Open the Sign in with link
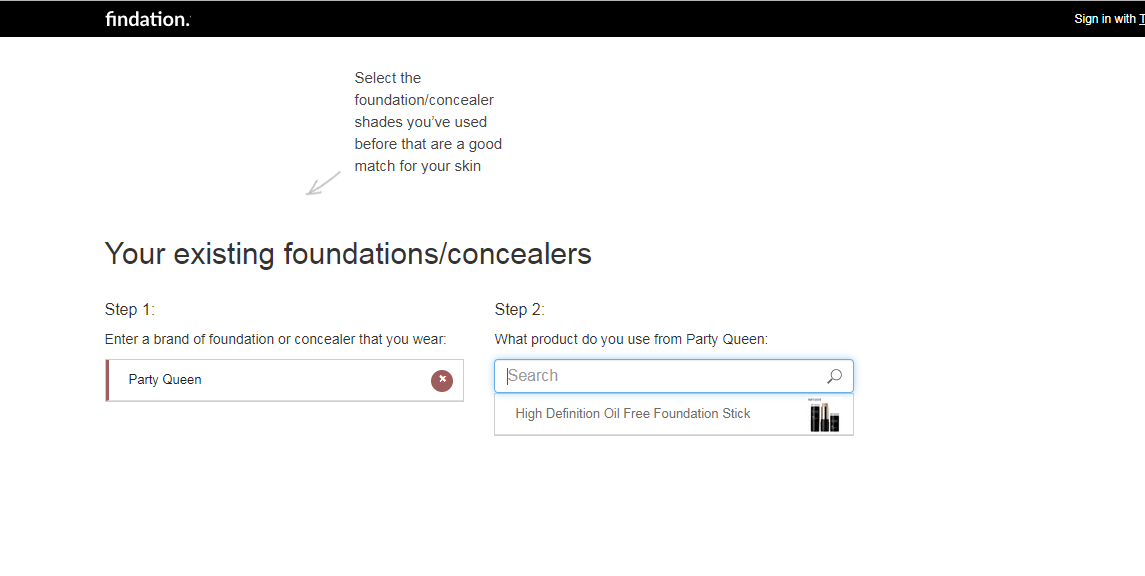The height and width of the screenshot is (576, 1145). click(x=1108, y=19)
